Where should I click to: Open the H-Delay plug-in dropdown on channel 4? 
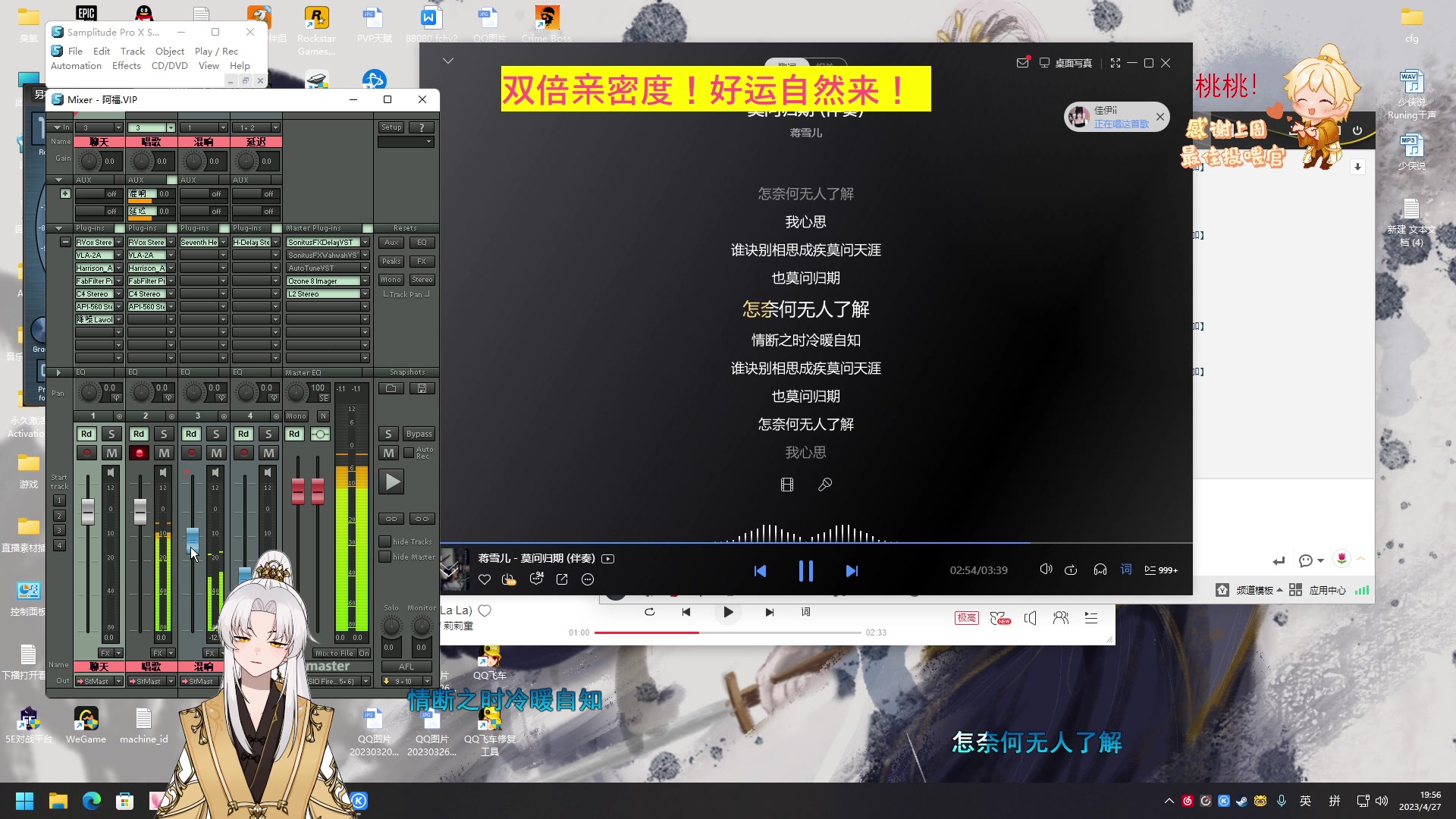pos(275,243)
